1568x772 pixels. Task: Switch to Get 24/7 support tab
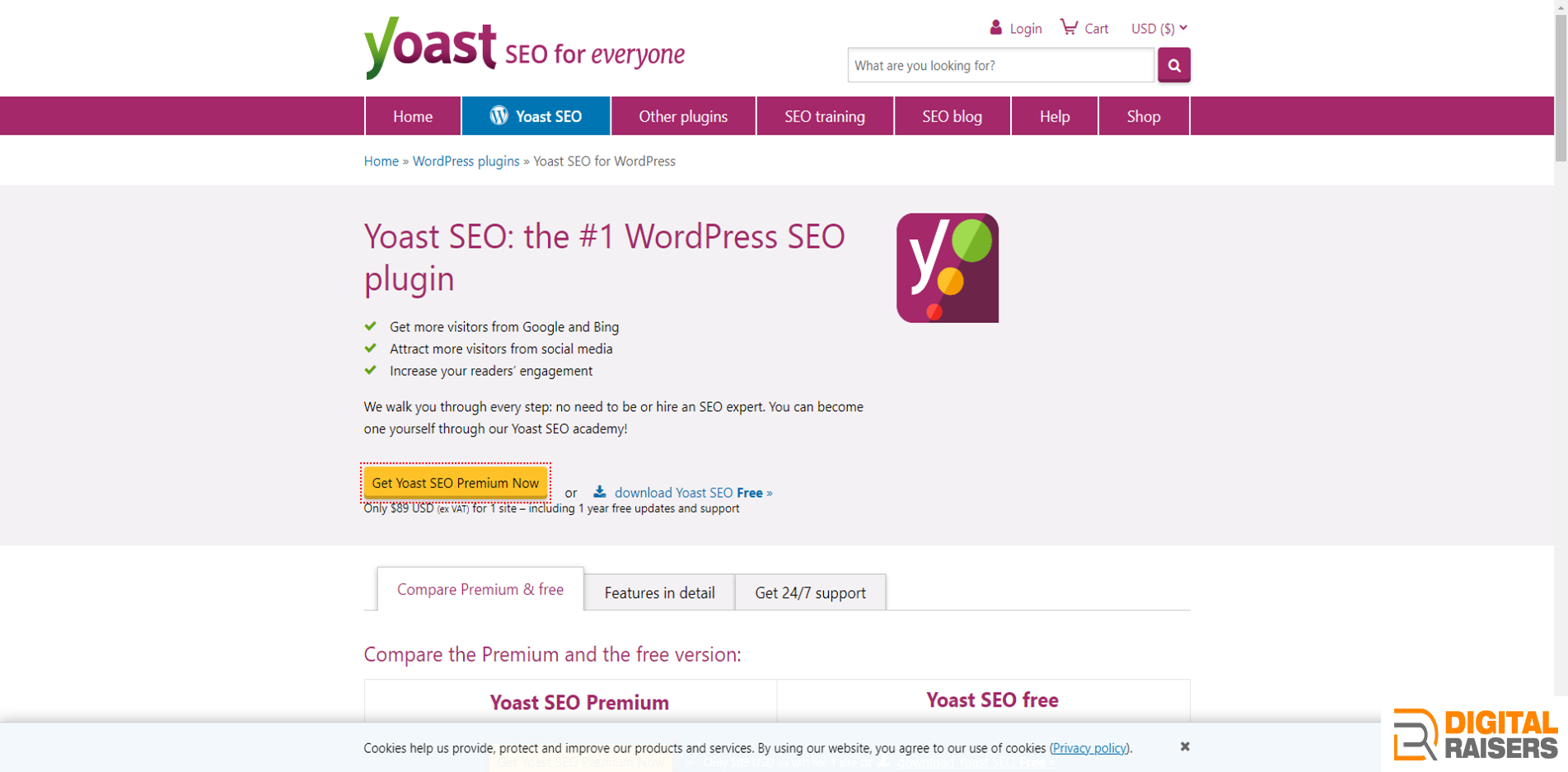tap(810, 592)
